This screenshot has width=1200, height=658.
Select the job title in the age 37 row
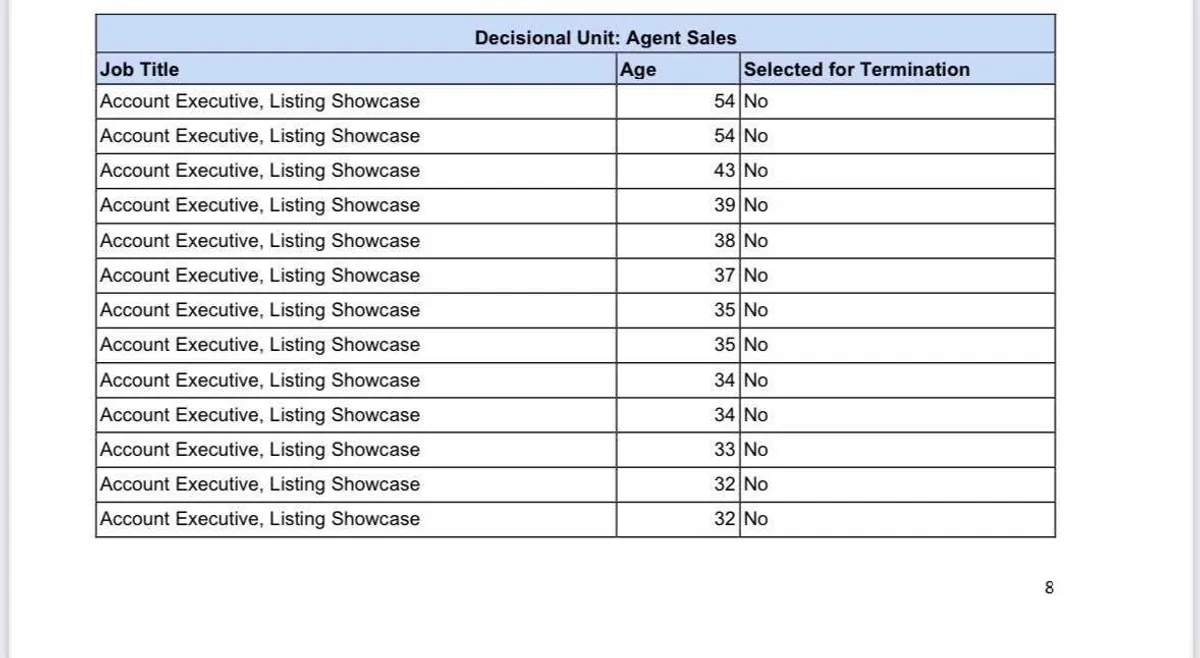coord(260,275)
